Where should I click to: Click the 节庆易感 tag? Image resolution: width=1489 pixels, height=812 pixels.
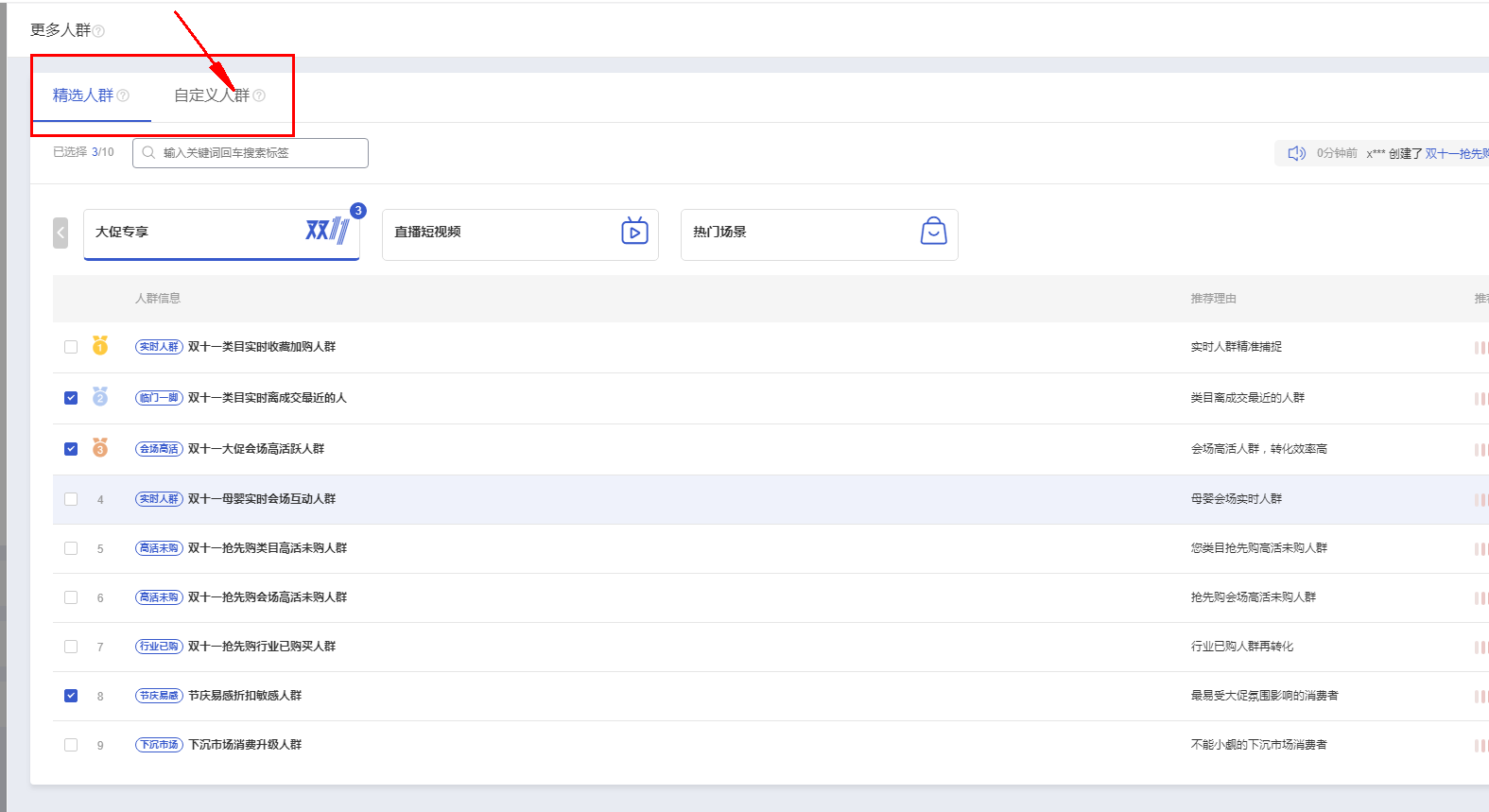(159, 696)
